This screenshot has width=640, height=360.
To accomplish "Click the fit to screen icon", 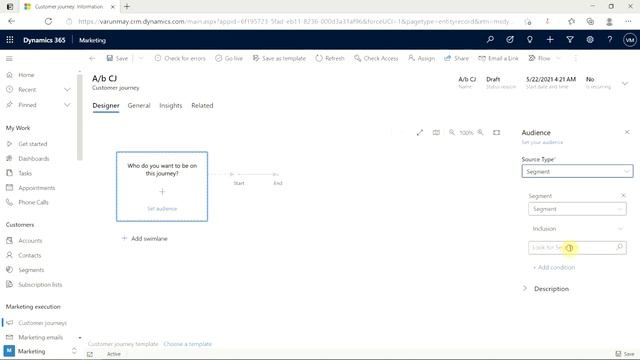I will [x=496, y=133].
